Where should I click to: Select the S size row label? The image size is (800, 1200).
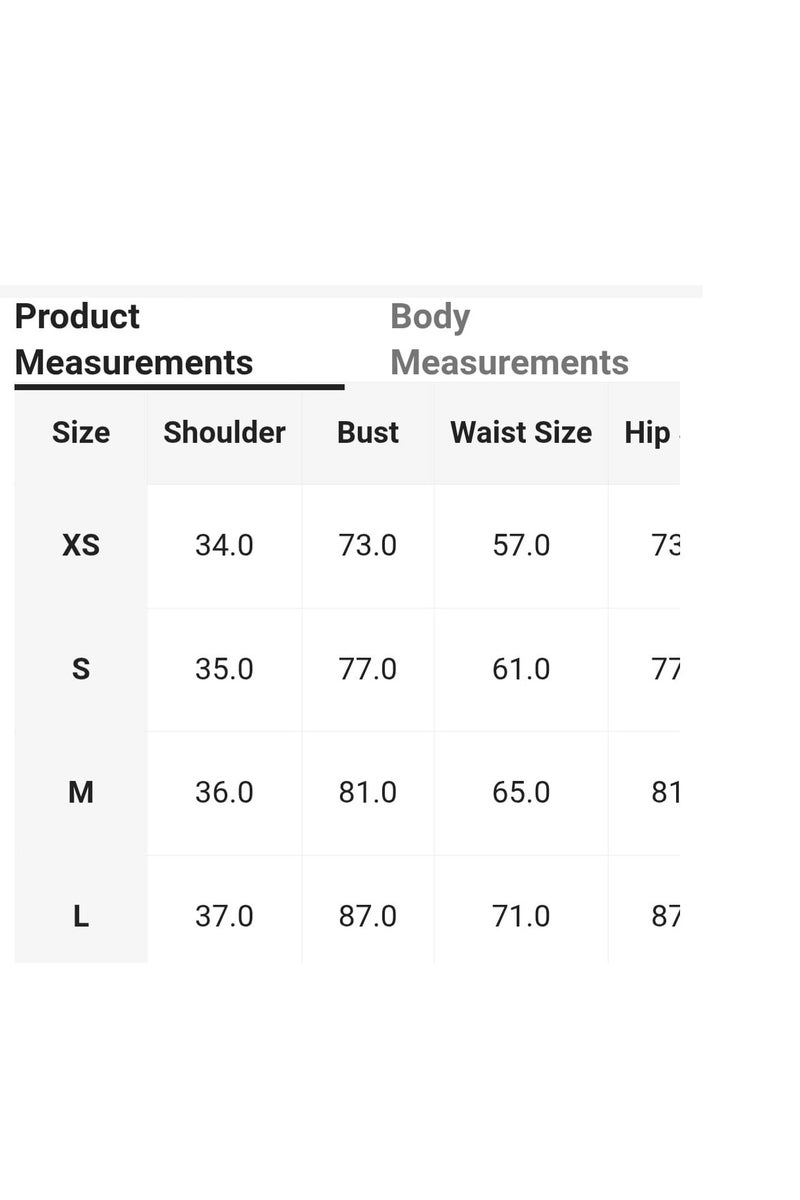[81, 669]
